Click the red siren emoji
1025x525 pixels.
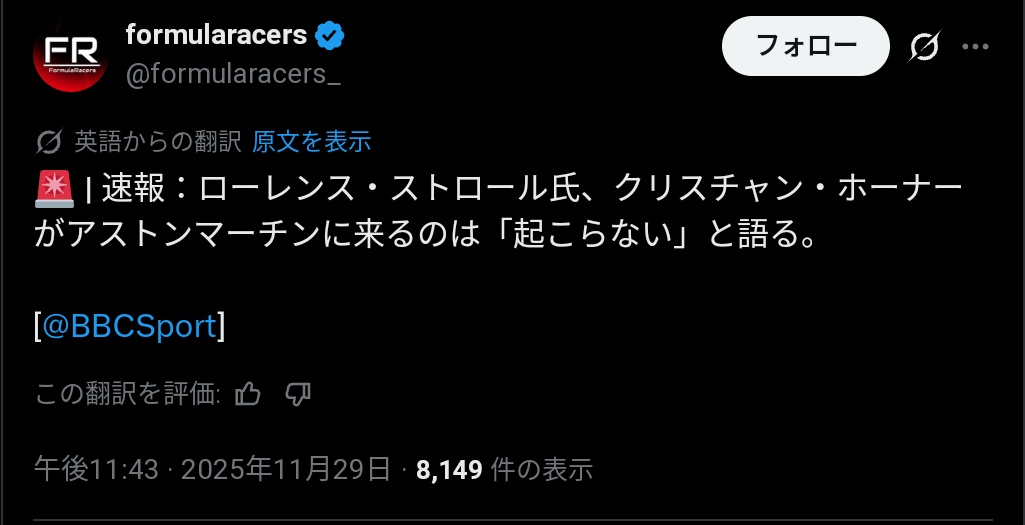pyautogui.click(x=52, y=188)
